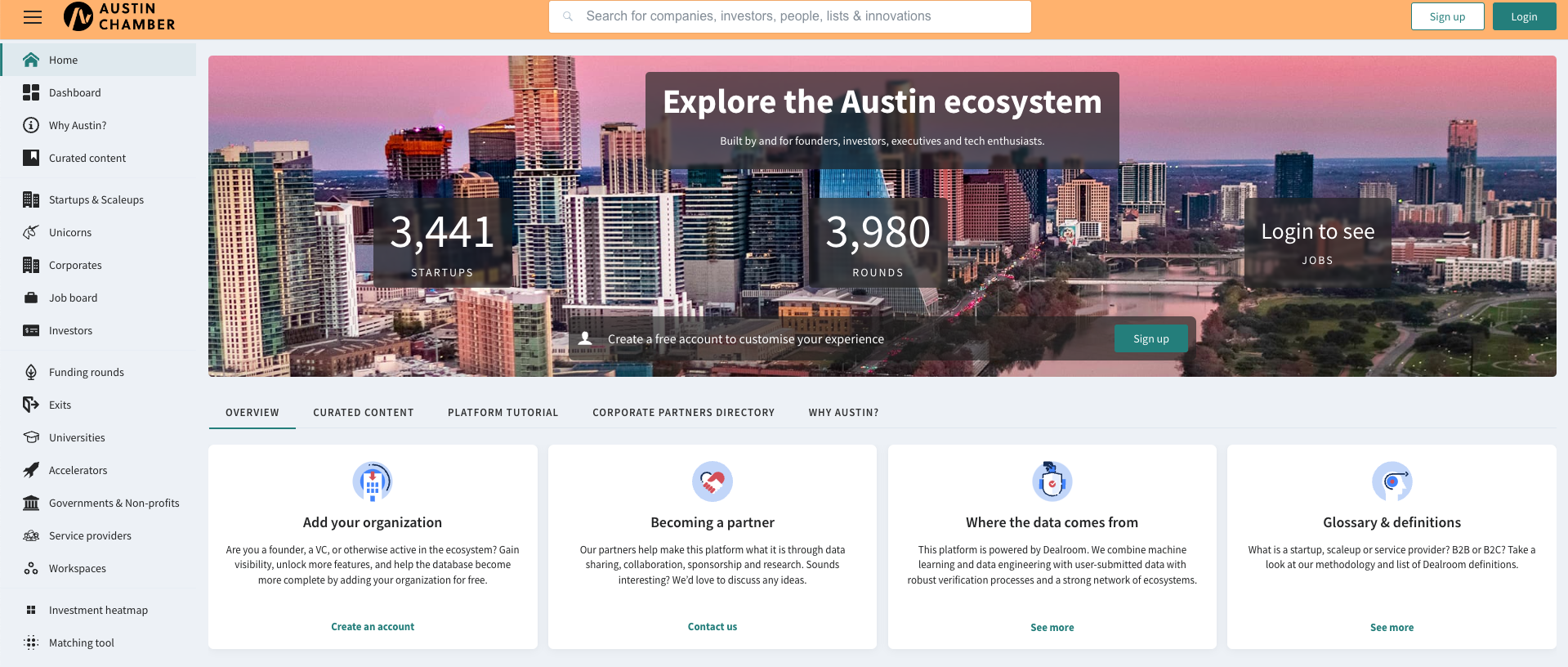This screenshot has height=667, width=1568.
Task: Click the Add your organization card icon
Action: click(373, 481)
